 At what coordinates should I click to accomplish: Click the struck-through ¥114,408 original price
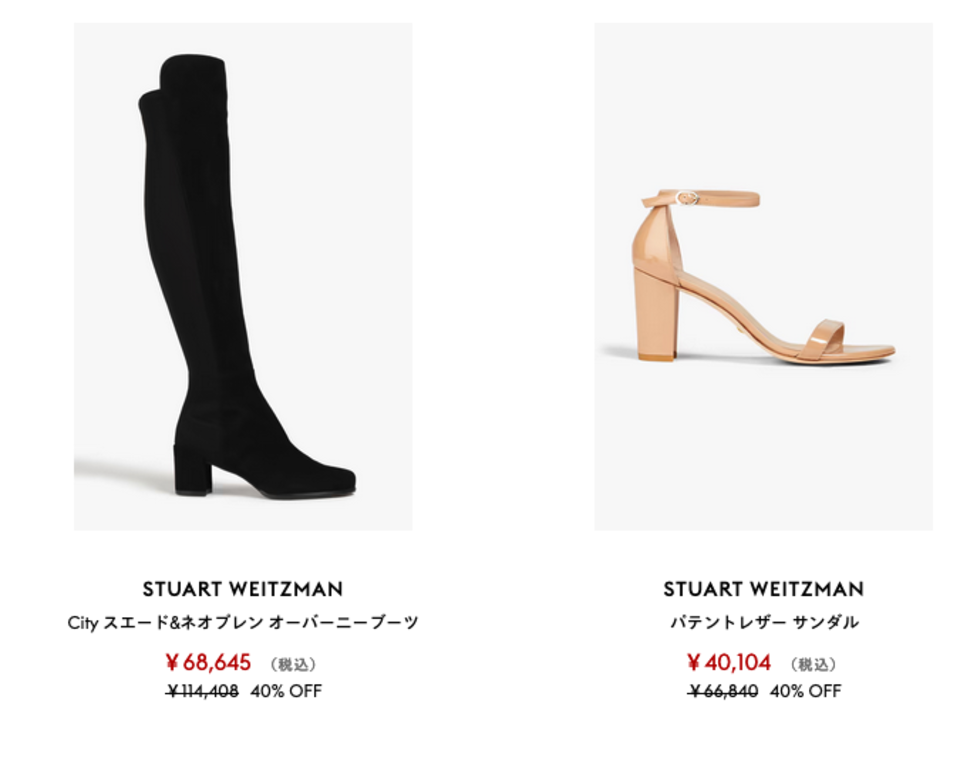tap(202, 691)
